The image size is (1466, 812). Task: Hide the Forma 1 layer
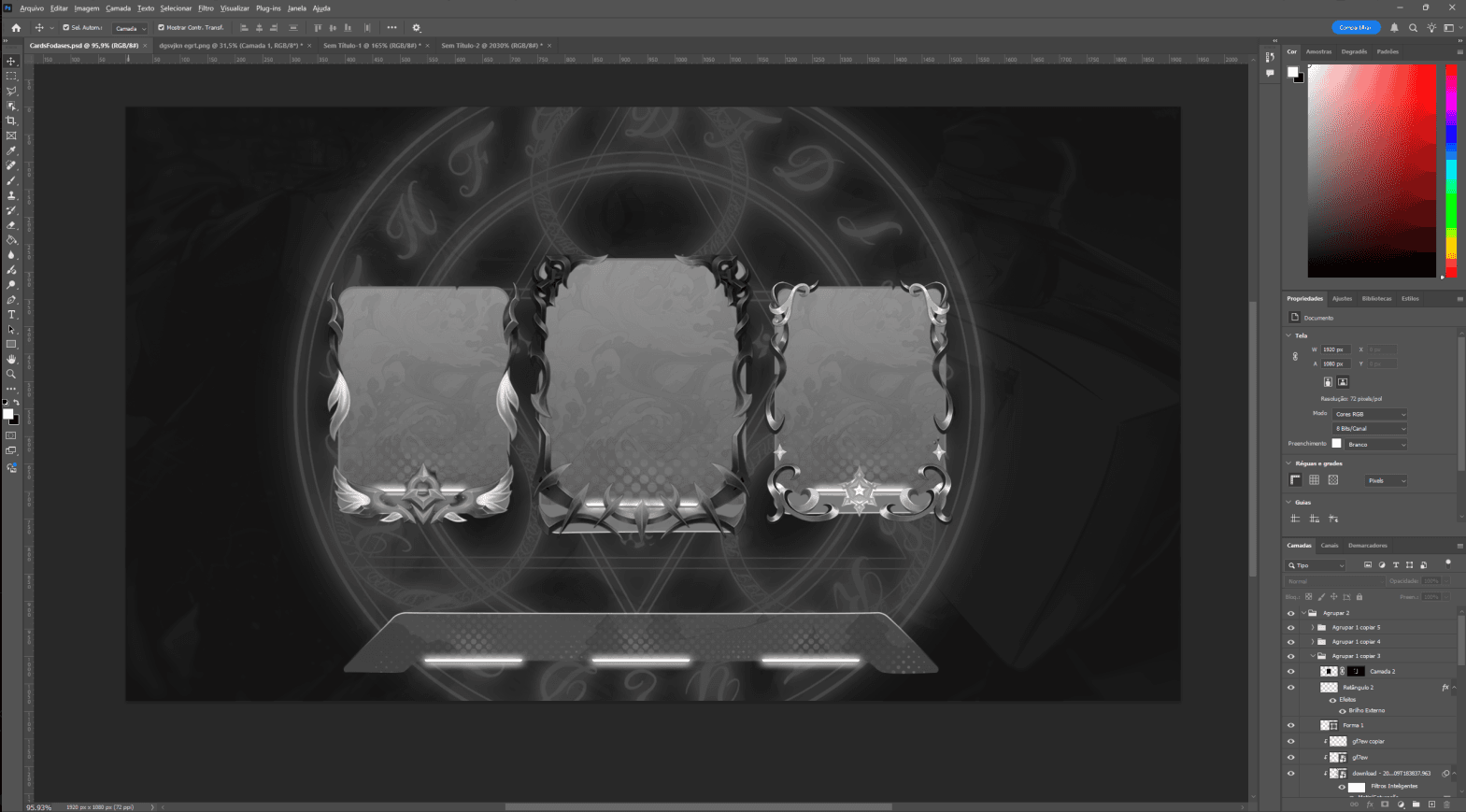pos(1291,725)
